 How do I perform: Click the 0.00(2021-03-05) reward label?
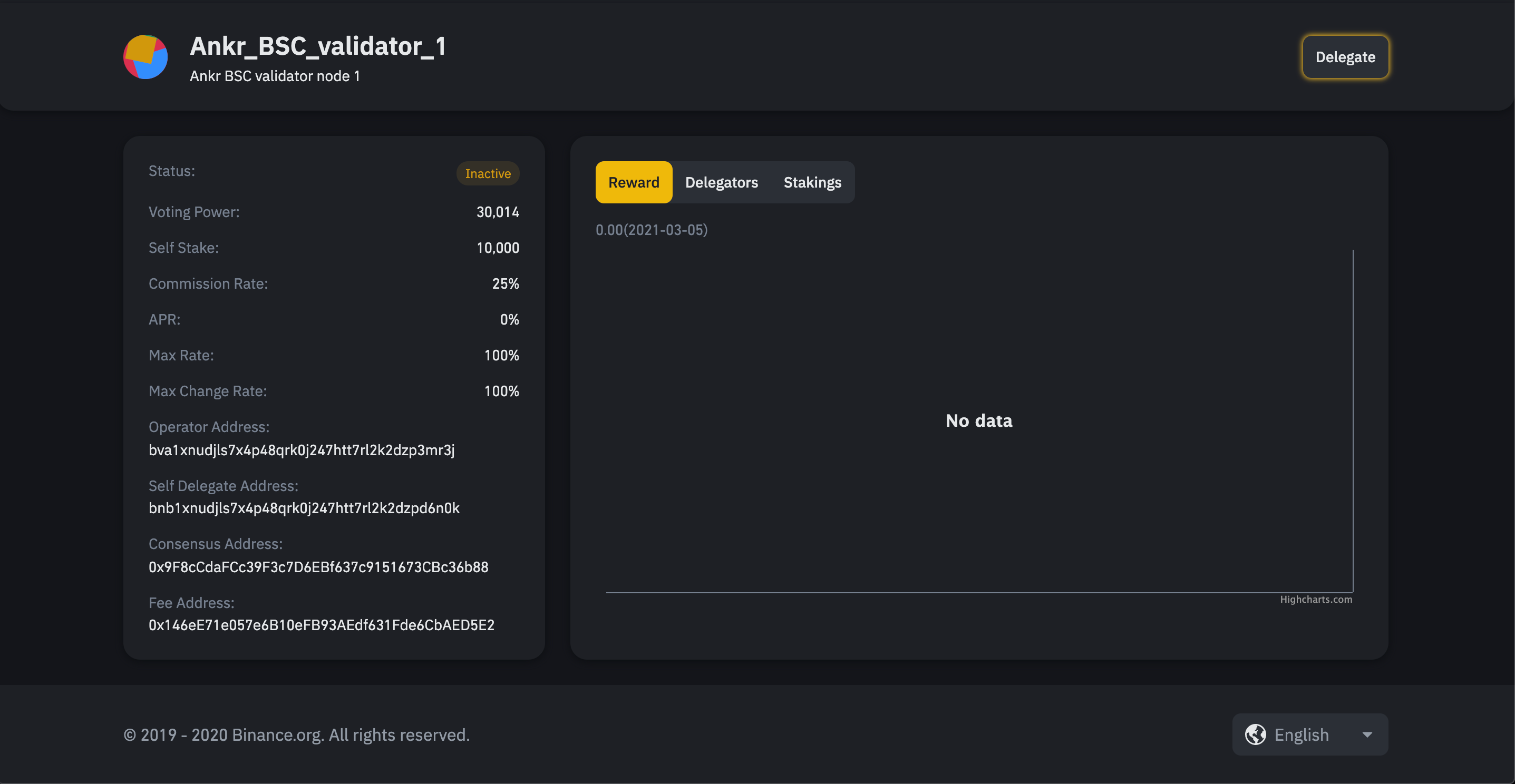click(651, 230)
